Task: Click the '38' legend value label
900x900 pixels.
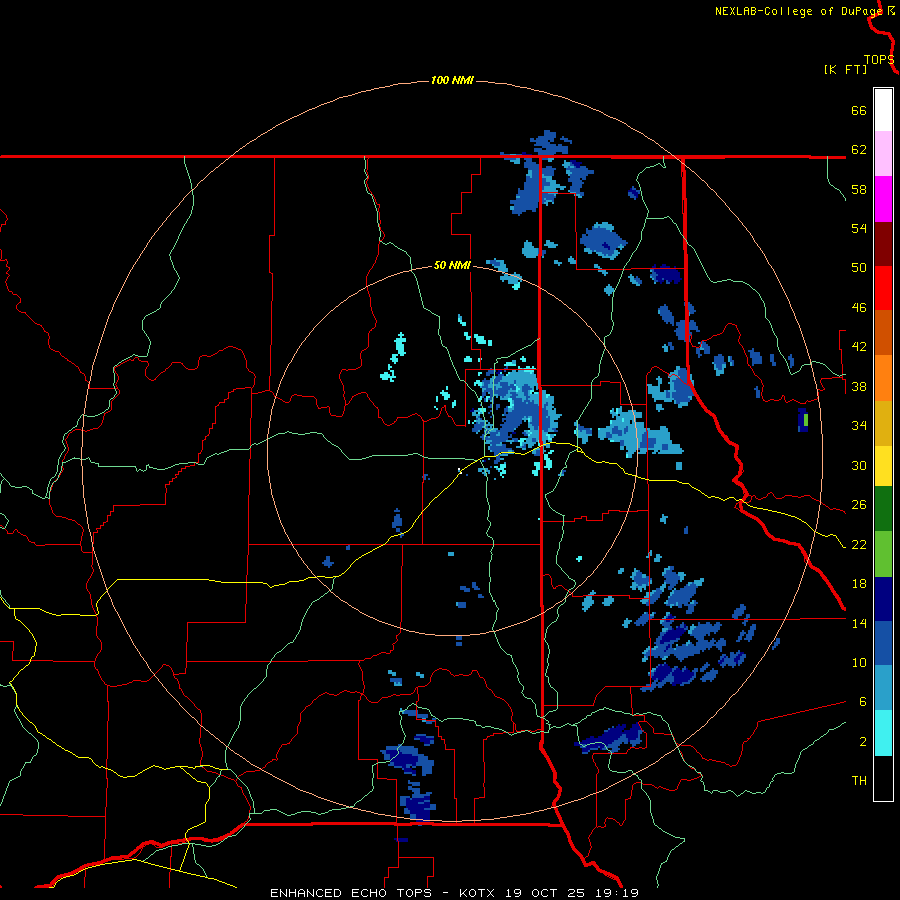Action: pos(859,386)
